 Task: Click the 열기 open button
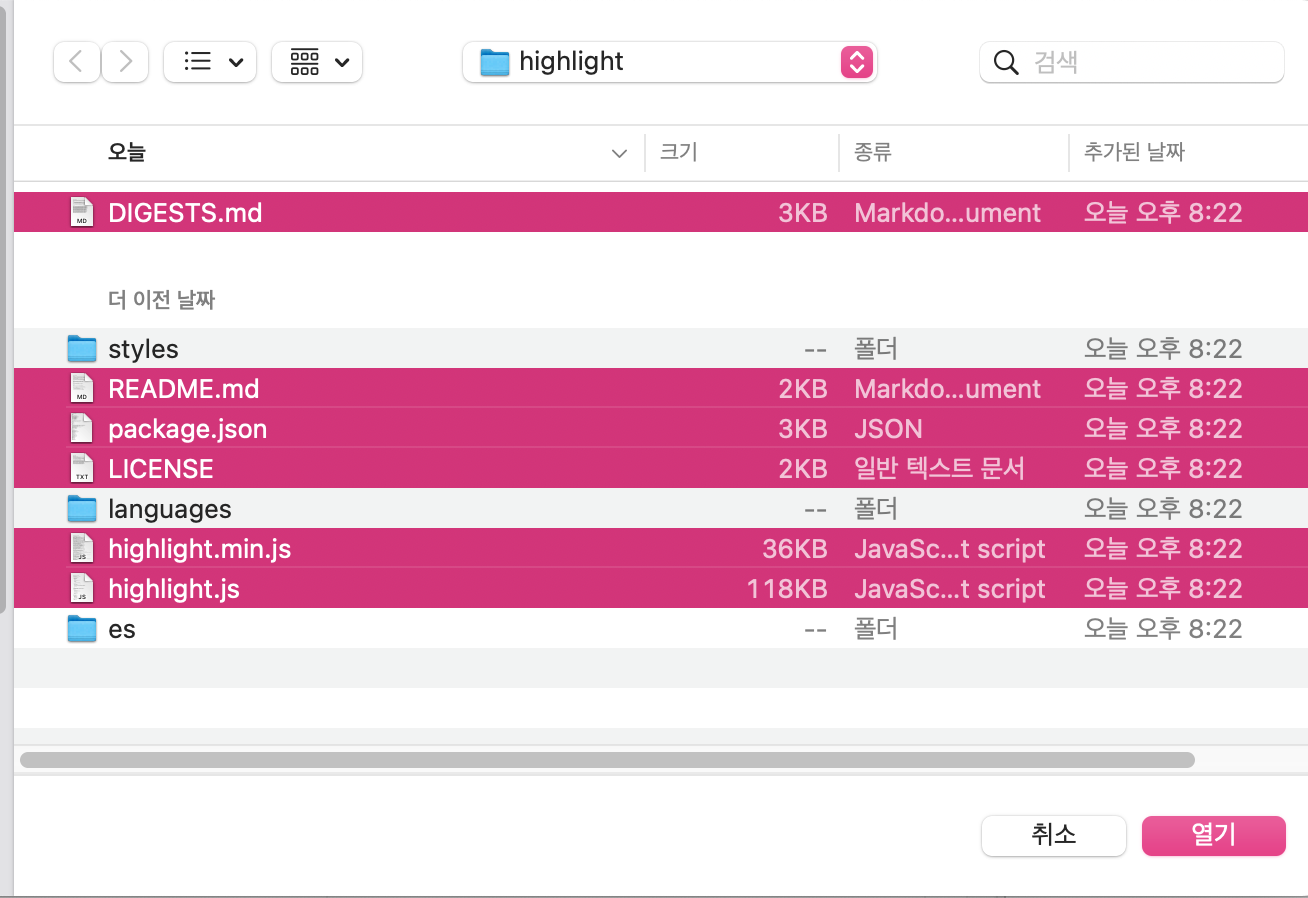point(1214,835)
